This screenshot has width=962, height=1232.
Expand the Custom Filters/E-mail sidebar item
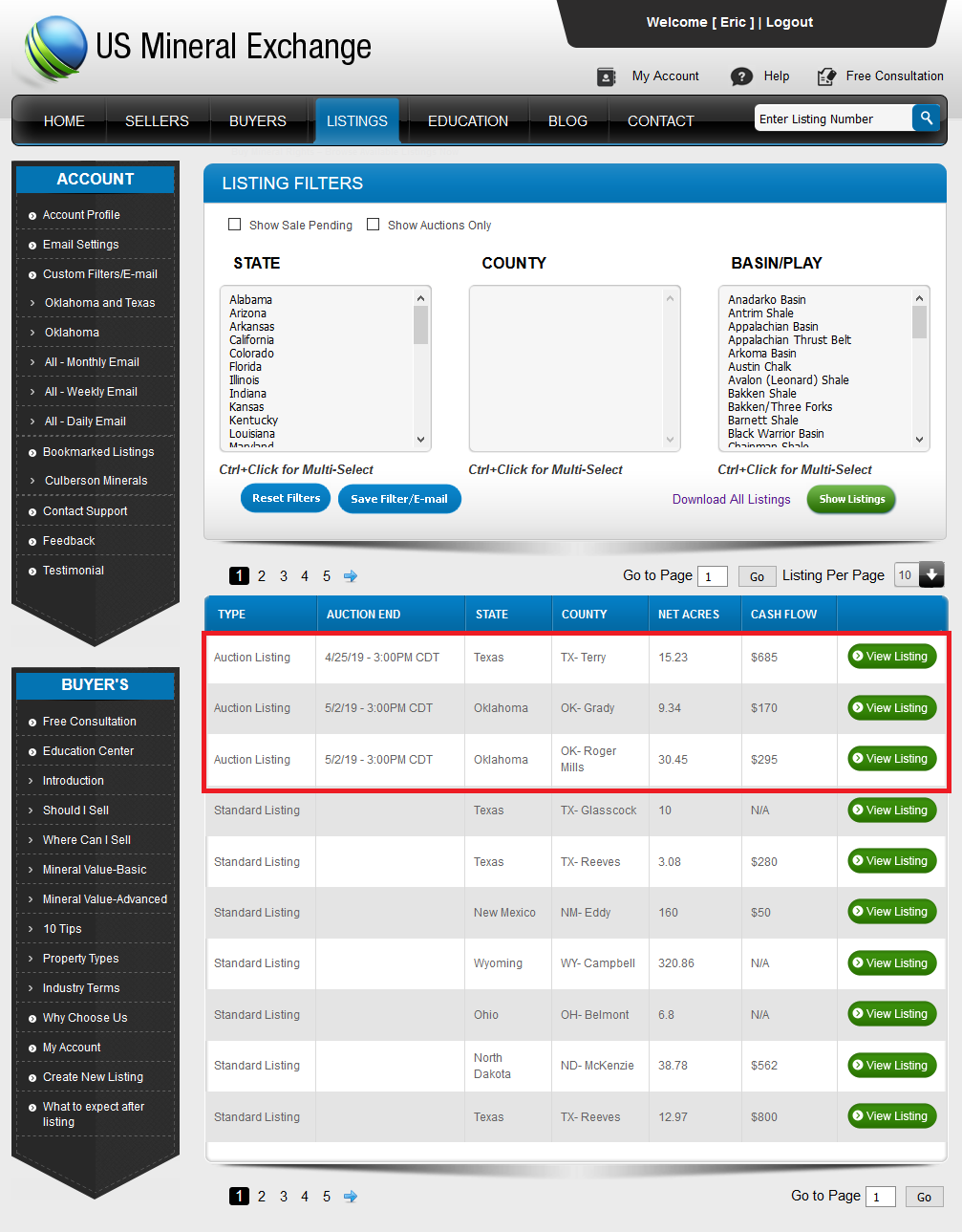coord(99,274)
